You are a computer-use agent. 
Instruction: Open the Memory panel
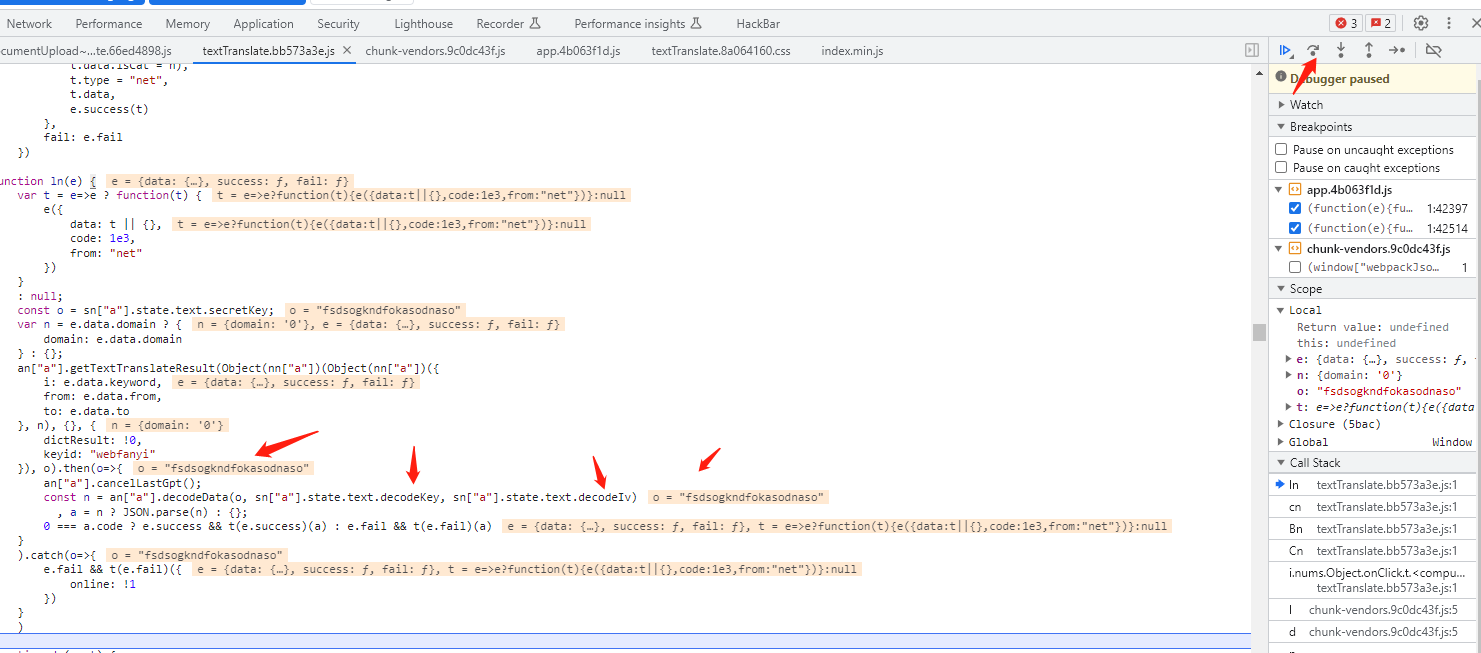[x=188, y=23]
